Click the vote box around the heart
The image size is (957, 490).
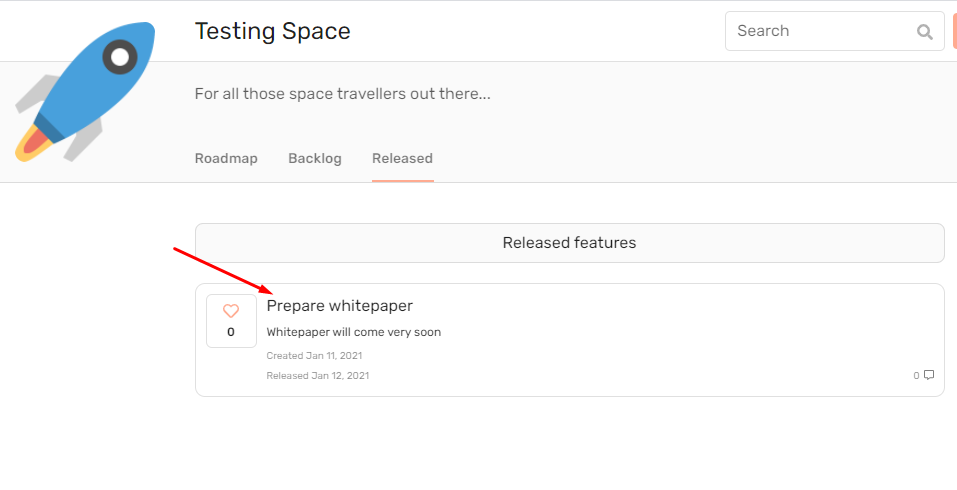tap(231, 321)
